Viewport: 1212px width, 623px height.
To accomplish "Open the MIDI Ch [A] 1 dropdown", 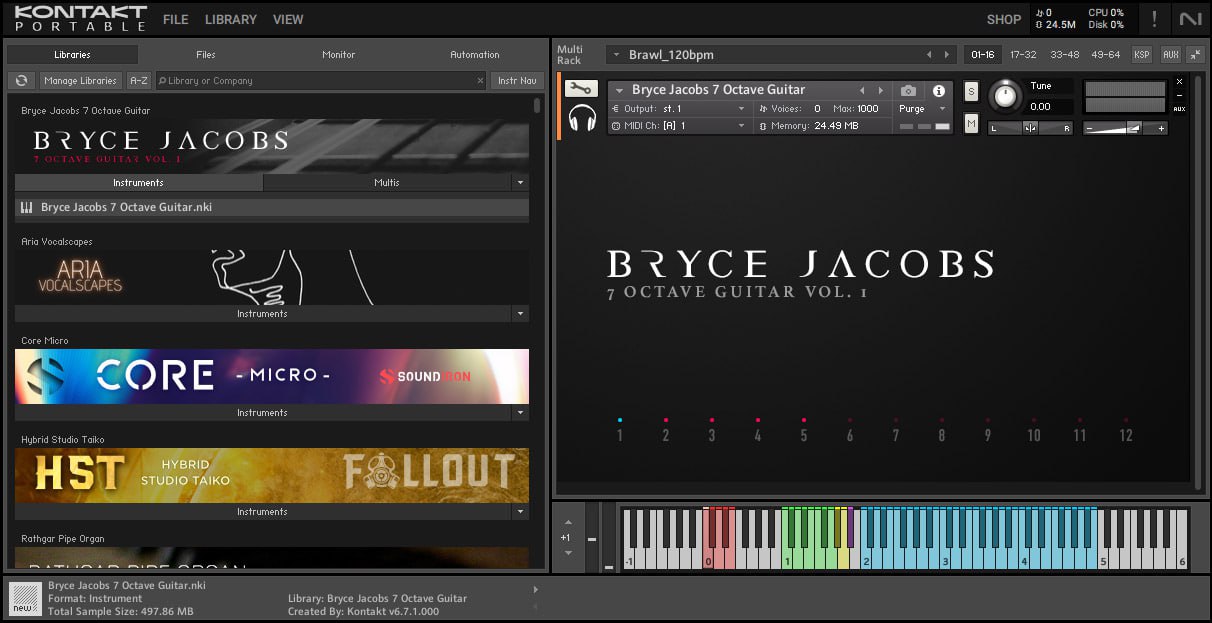I will [x=741, y=126].
